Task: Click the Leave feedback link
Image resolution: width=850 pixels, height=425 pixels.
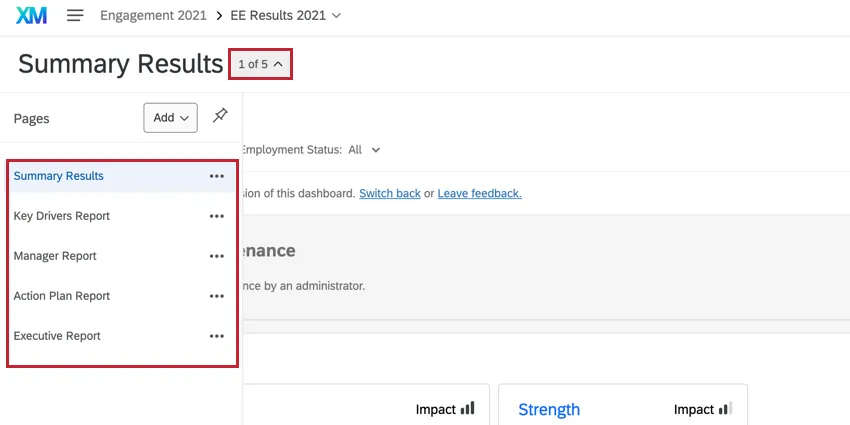Action: pyautogui.click(x=479, y=193)
